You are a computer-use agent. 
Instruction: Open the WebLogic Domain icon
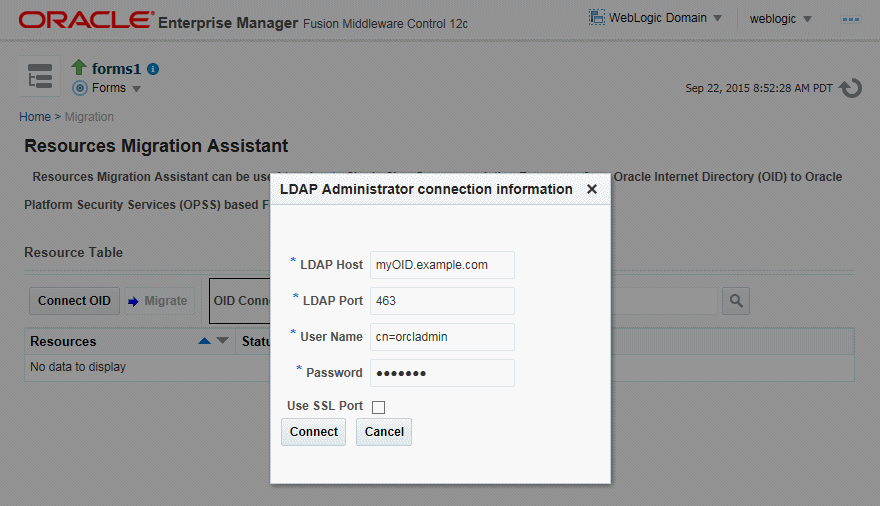597,17
